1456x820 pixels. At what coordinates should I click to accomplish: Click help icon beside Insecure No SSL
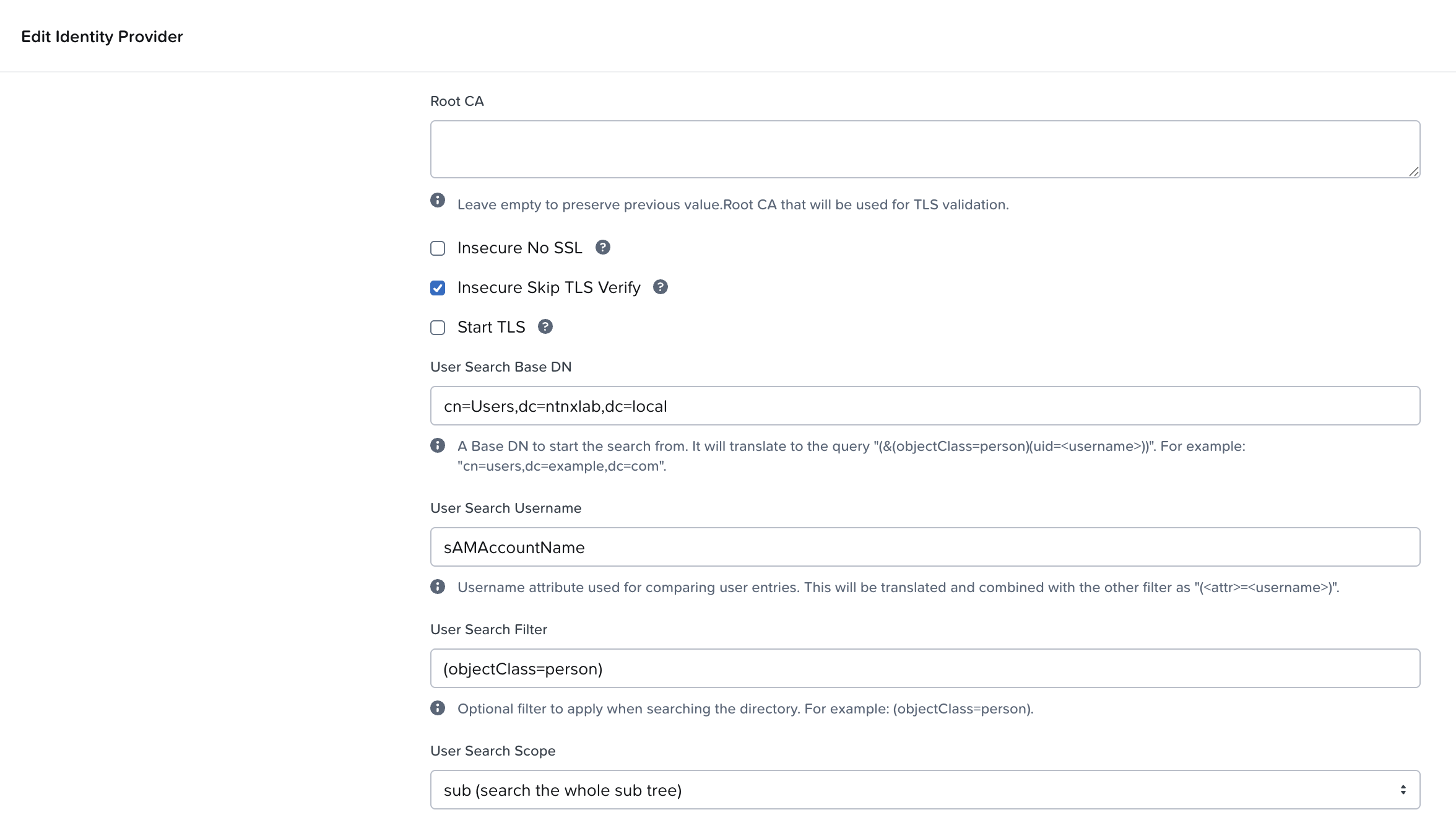coord(602,248)
